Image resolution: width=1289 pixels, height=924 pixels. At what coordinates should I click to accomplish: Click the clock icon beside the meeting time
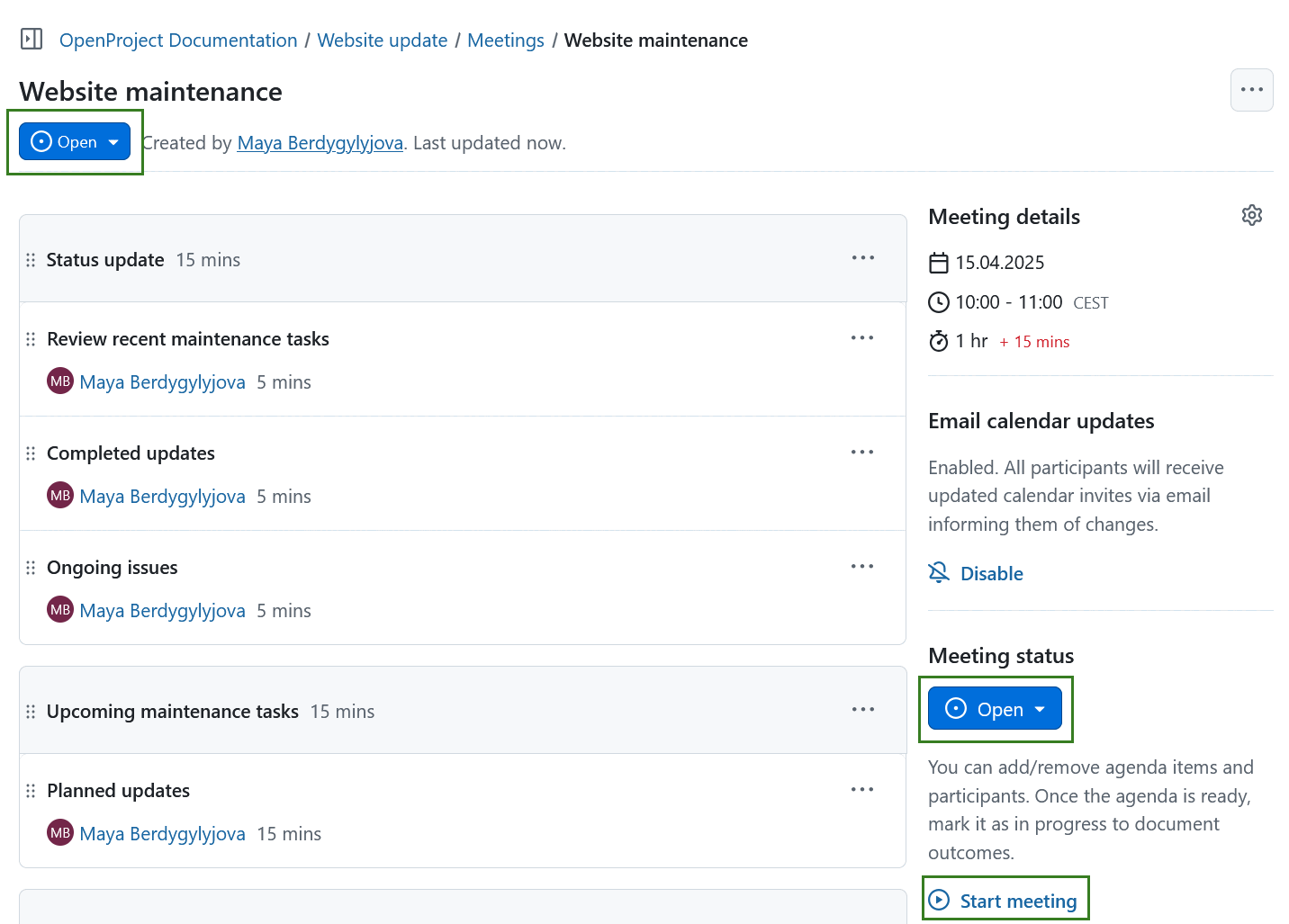(939, 302)
